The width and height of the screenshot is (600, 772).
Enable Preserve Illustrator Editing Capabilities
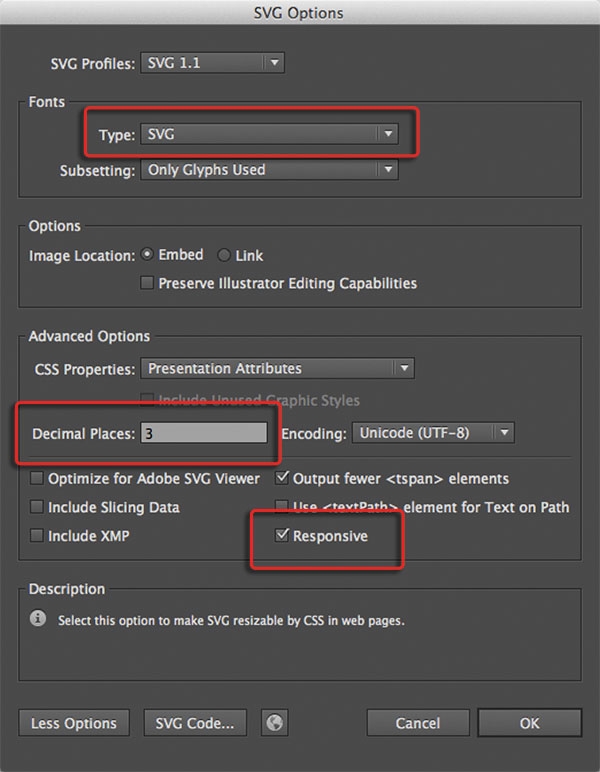tap(148, 283)
